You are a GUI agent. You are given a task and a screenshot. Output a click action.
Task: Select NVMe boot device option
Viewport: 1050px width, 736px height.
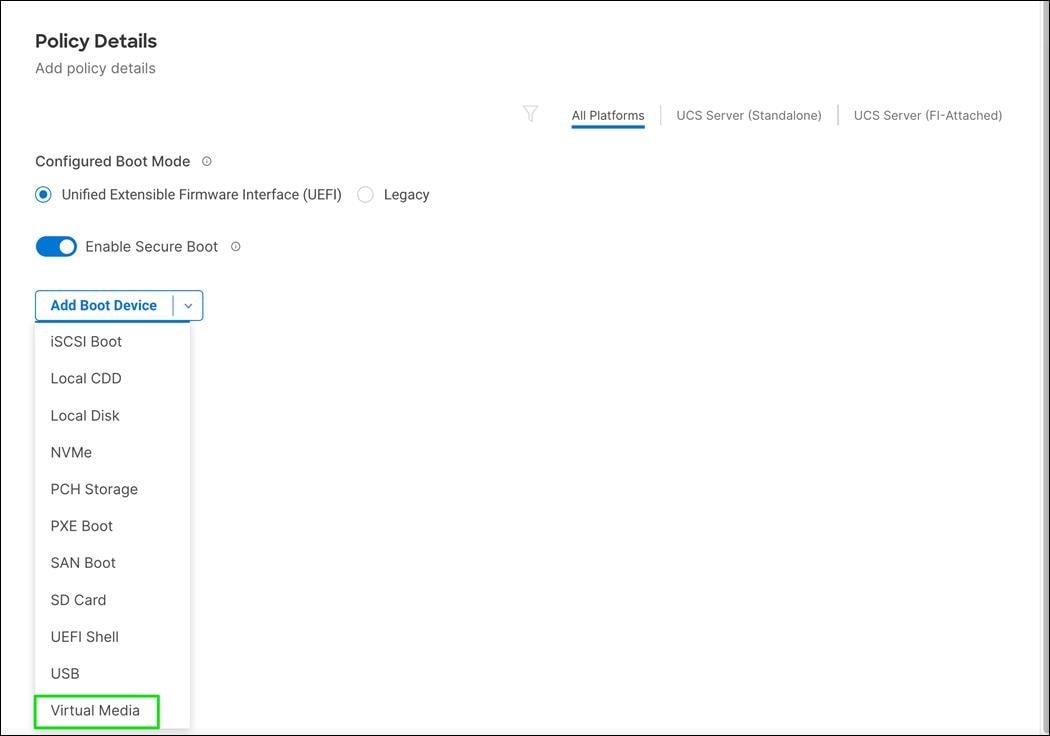click(x=71, y=452)
